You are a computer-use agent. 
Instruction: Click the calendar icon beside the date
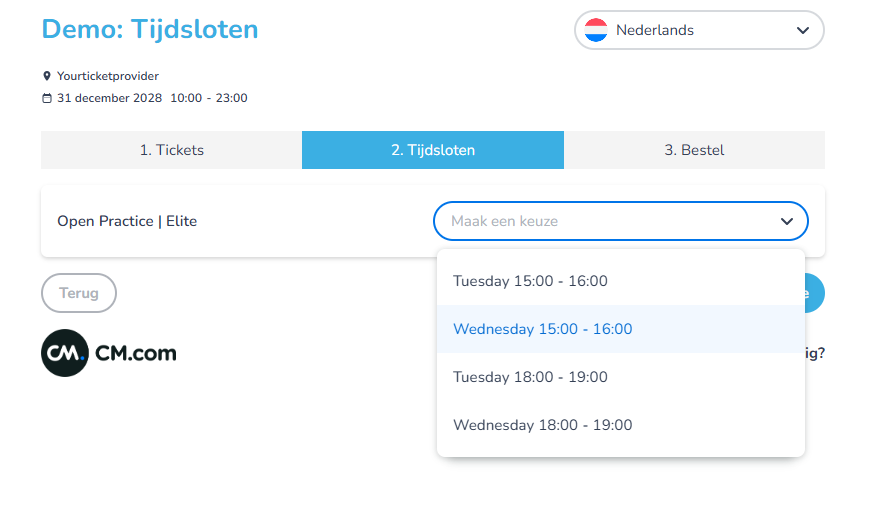pos(46,98)
